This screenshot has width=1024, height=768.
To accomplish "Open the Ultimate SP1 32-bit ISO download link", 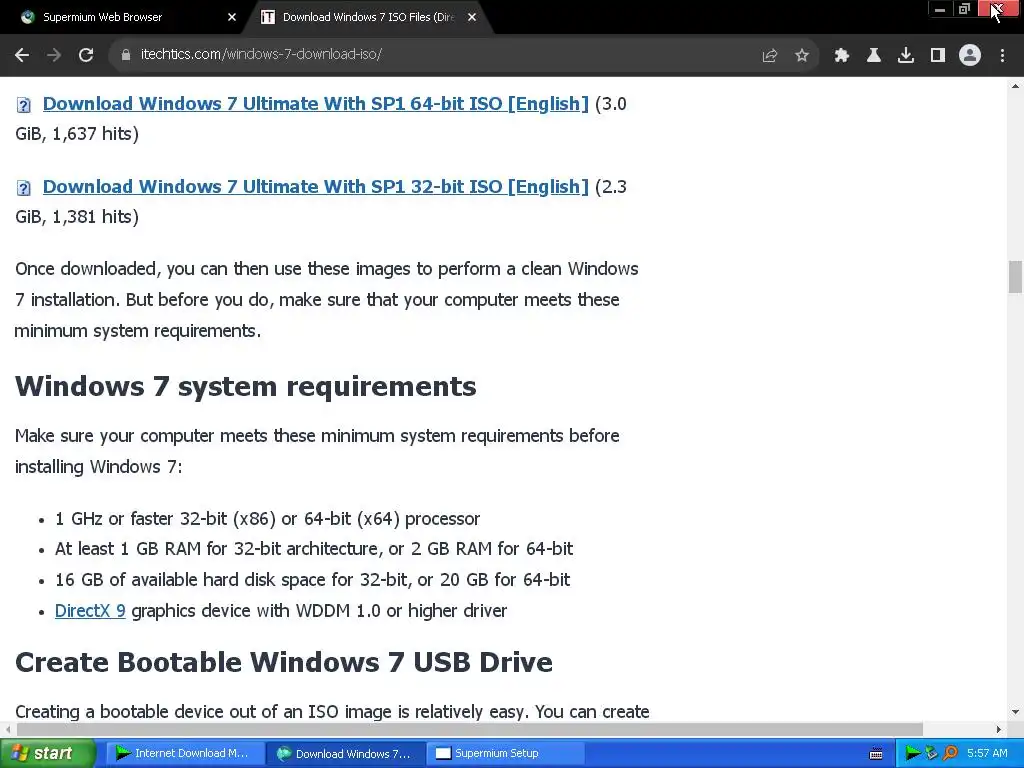I will click(x=315, y=186).
